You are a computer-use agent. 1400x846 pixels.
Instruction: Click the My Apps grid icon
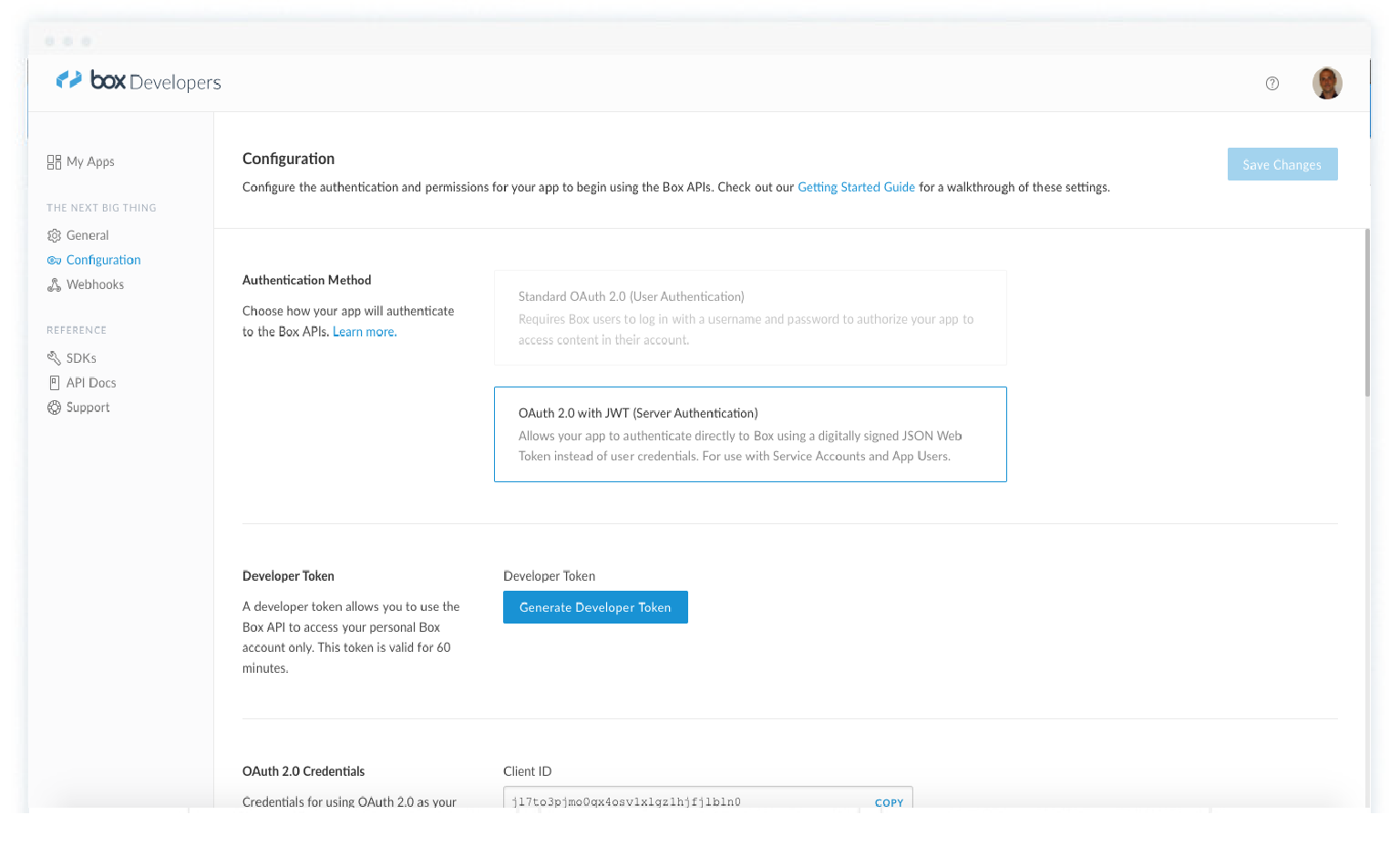[54, 162]
